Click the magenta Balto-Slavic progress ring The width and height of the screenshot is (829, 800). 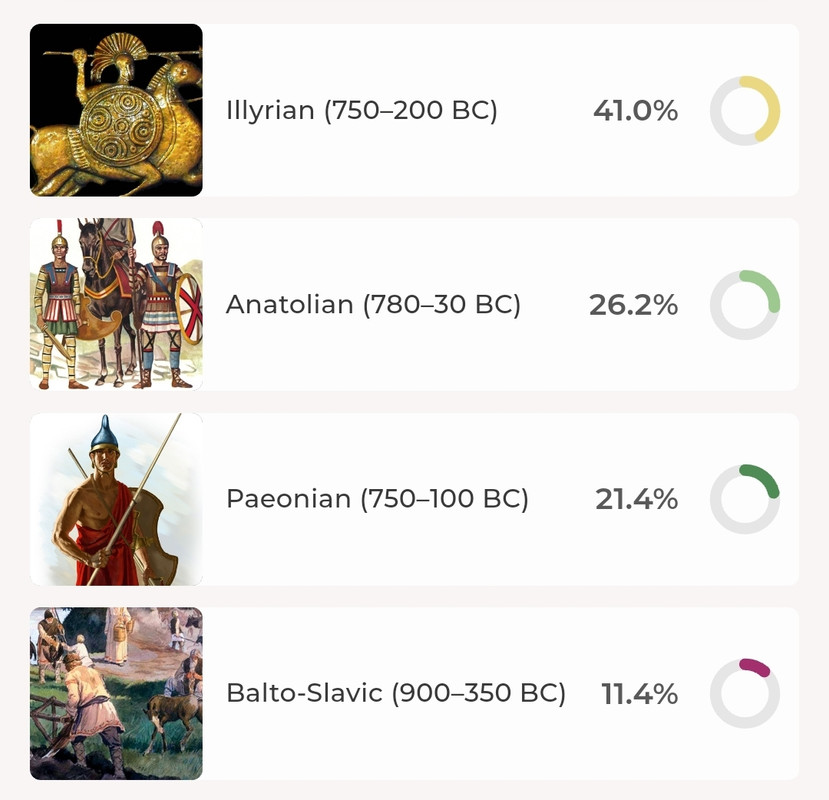point(744,693)
